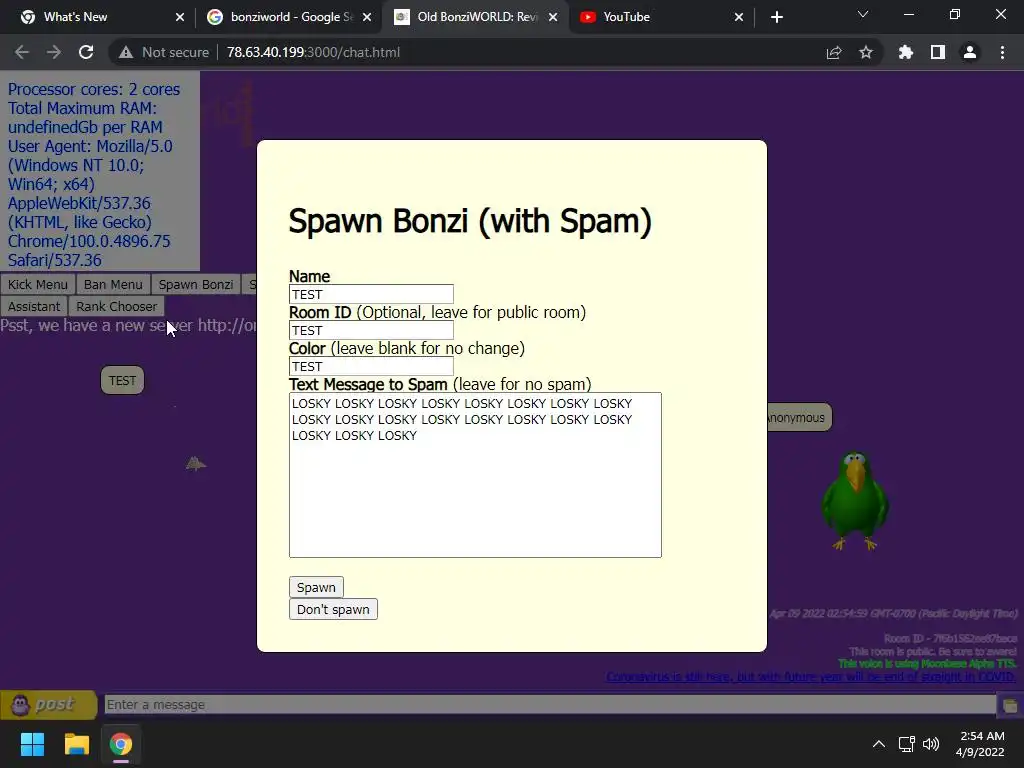Open a new browser tab
This screenshot has width=1024, height=768.
(x=776, y=17)
